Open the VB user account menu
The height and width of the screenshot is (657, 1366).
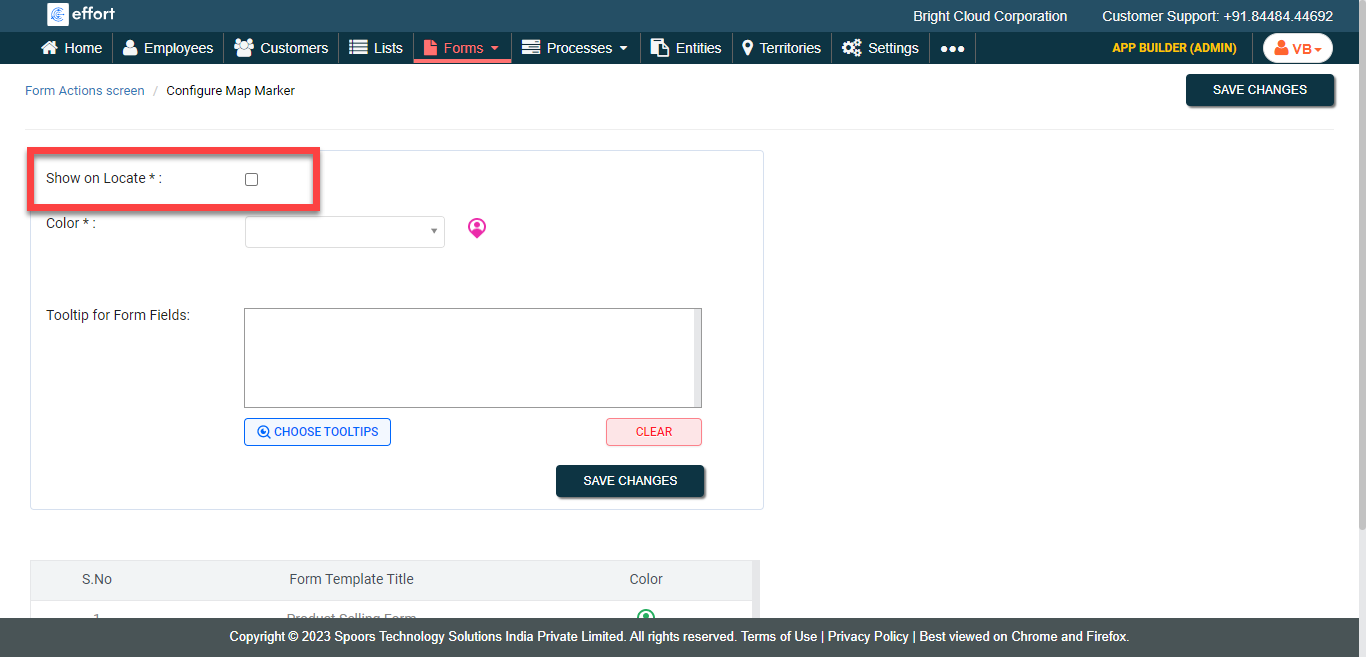[x=1297, y=49]
